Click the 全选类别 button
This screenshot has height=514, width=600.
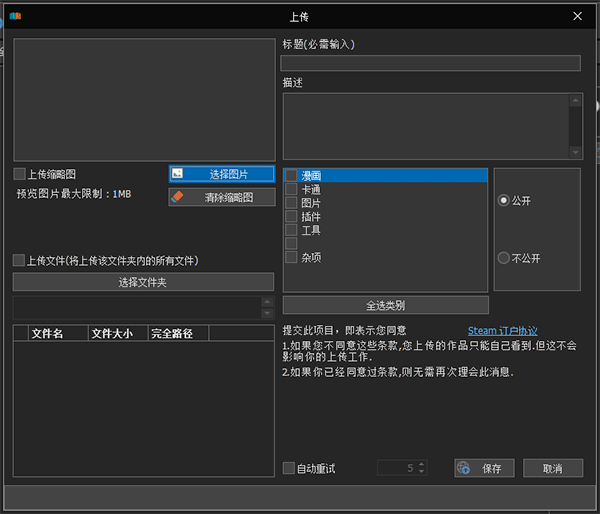click(x=385, y=305)
